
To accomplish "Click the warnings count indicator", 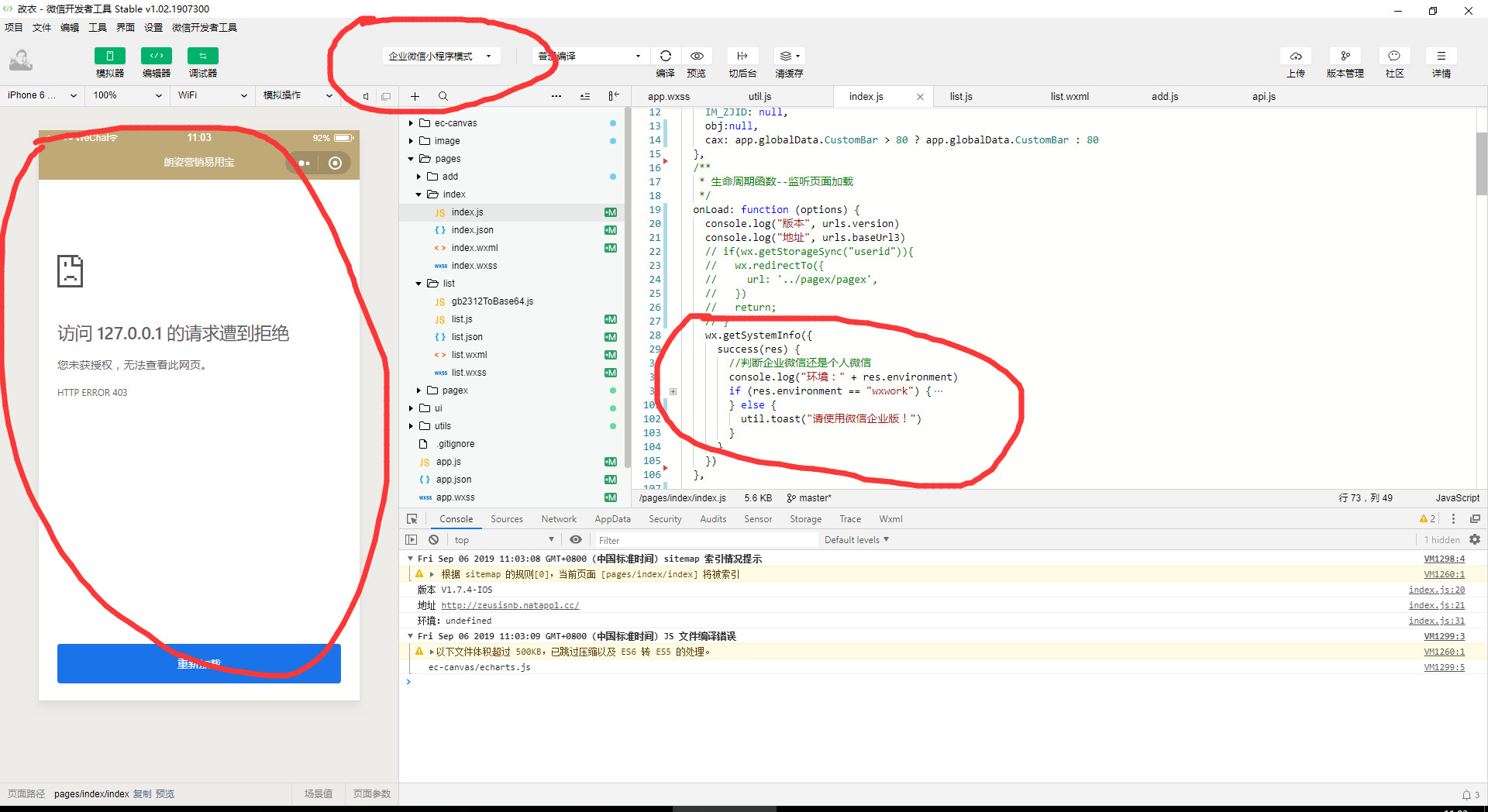I will point(1428,519).
